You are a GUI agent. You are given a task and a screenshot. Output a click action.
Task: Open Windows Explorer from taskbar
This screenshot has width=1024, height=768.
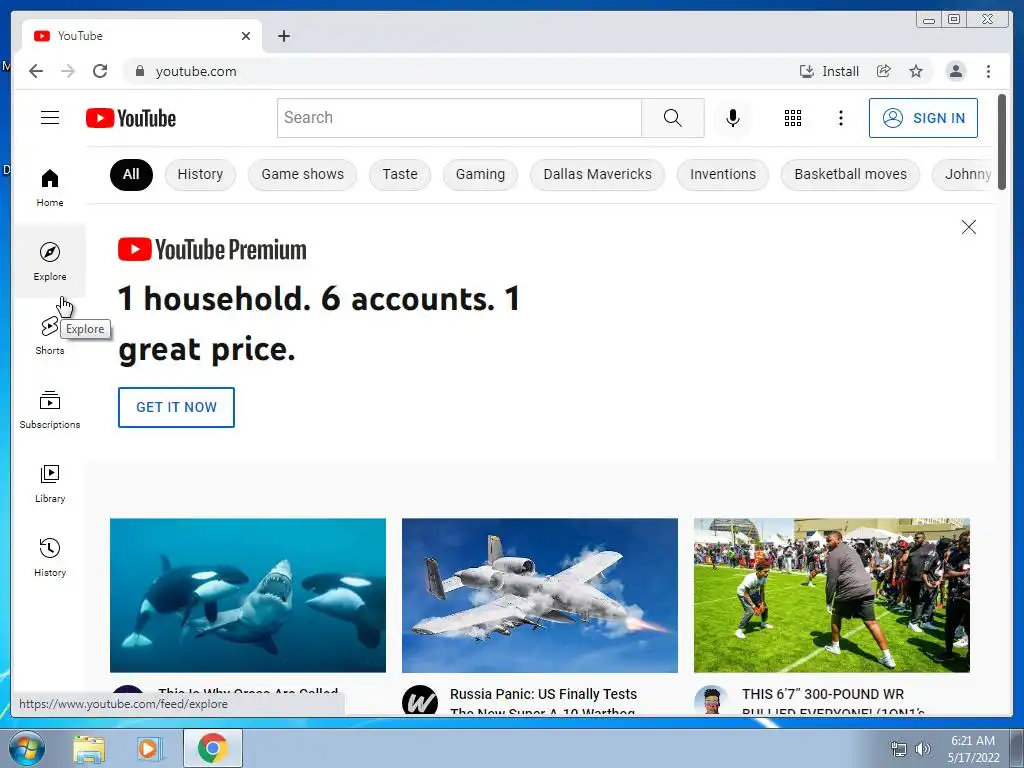tap(89, 748)
